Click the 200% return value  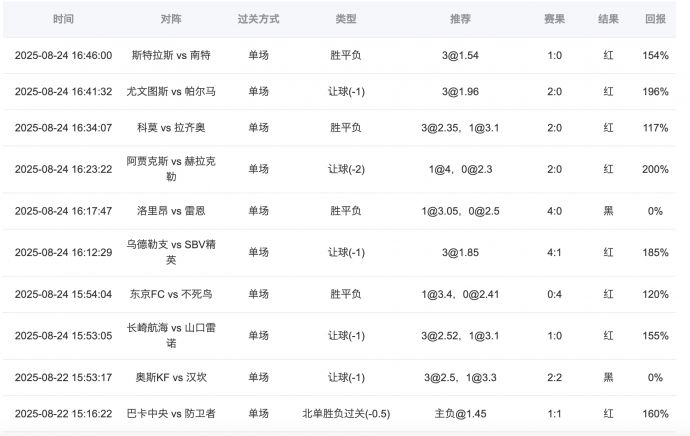point(655,170)
